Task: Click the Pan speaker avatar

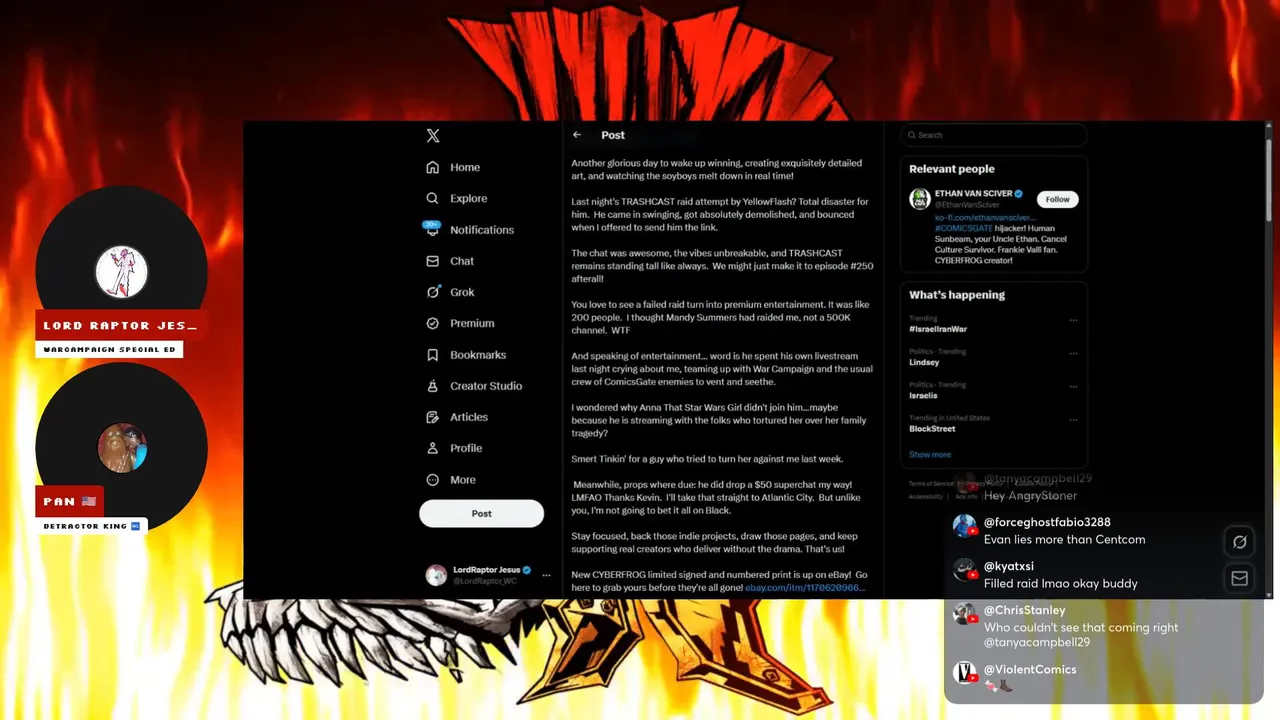Action: coord(122,448)
